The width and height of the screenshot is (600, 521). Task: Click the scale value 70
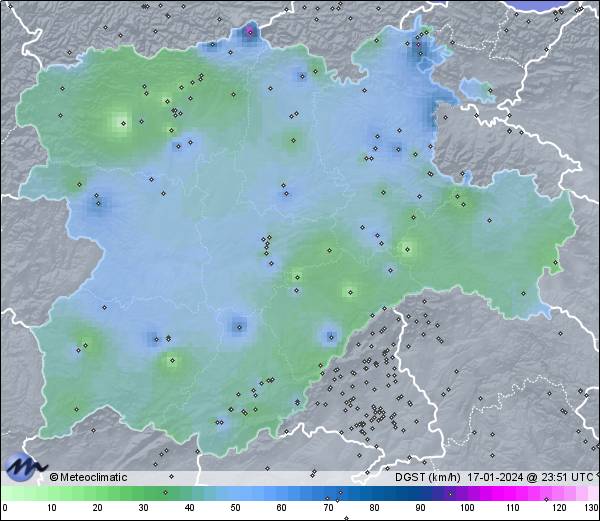click(x=328, y=508)
